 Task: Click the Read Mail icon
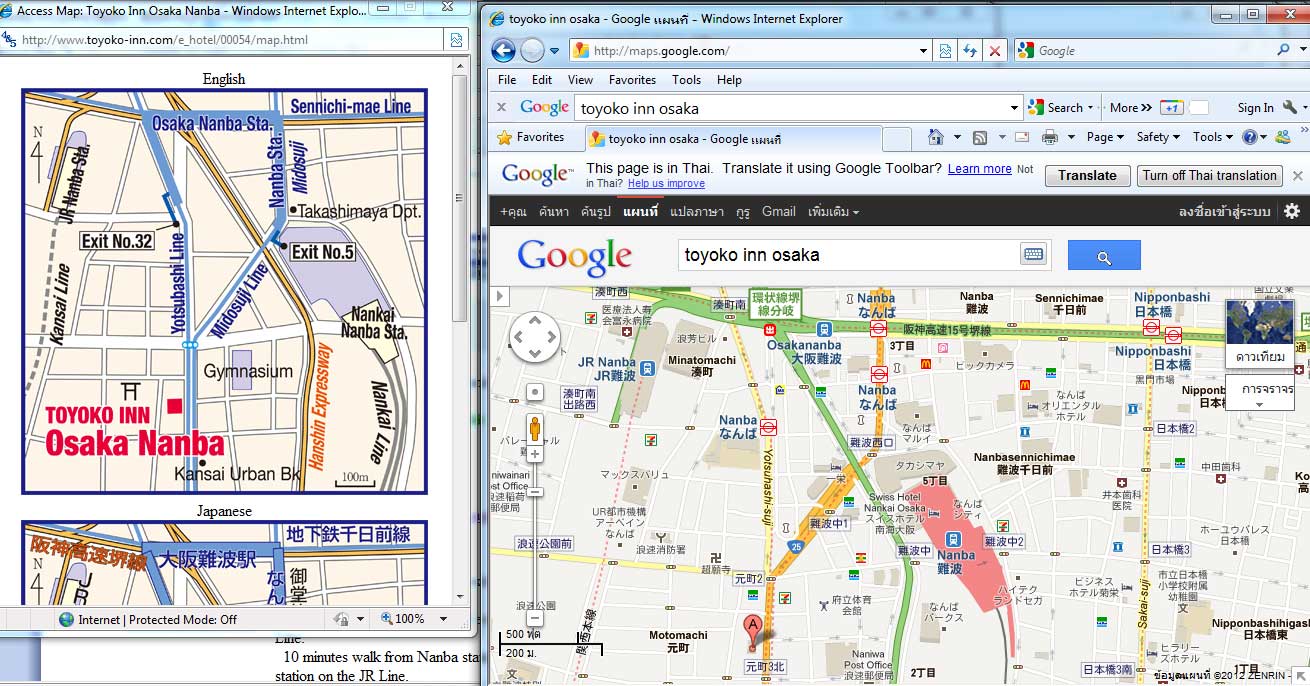click(1022, 137)
